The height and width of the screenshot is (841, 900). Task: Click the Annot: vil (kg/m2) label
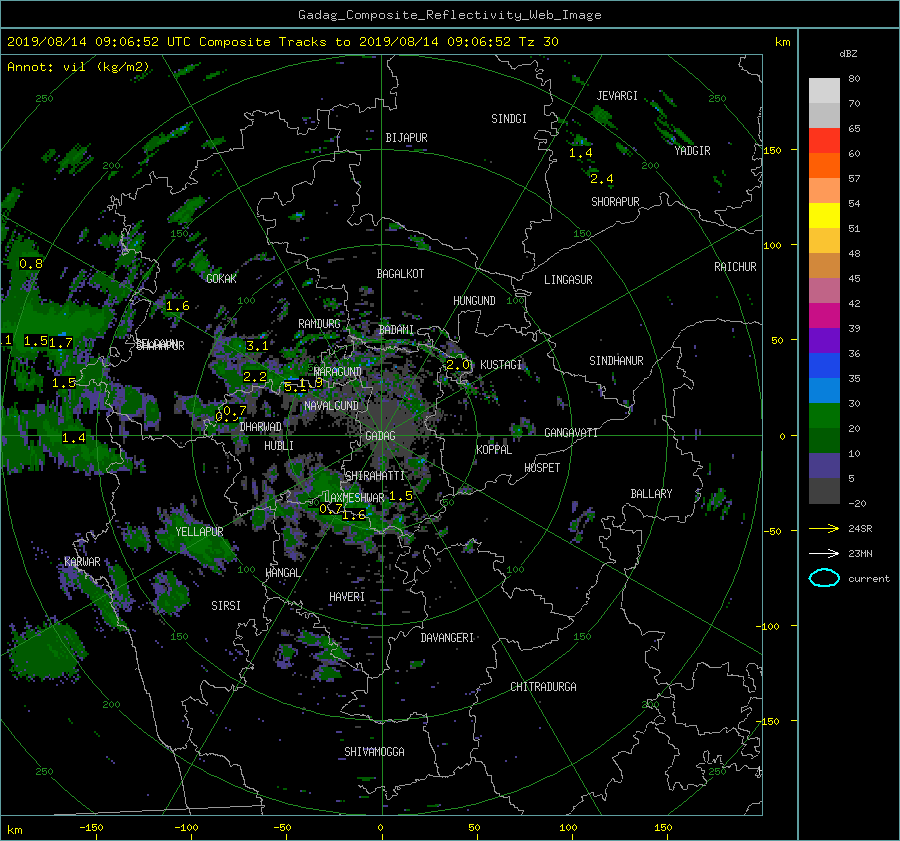point(78,67)
